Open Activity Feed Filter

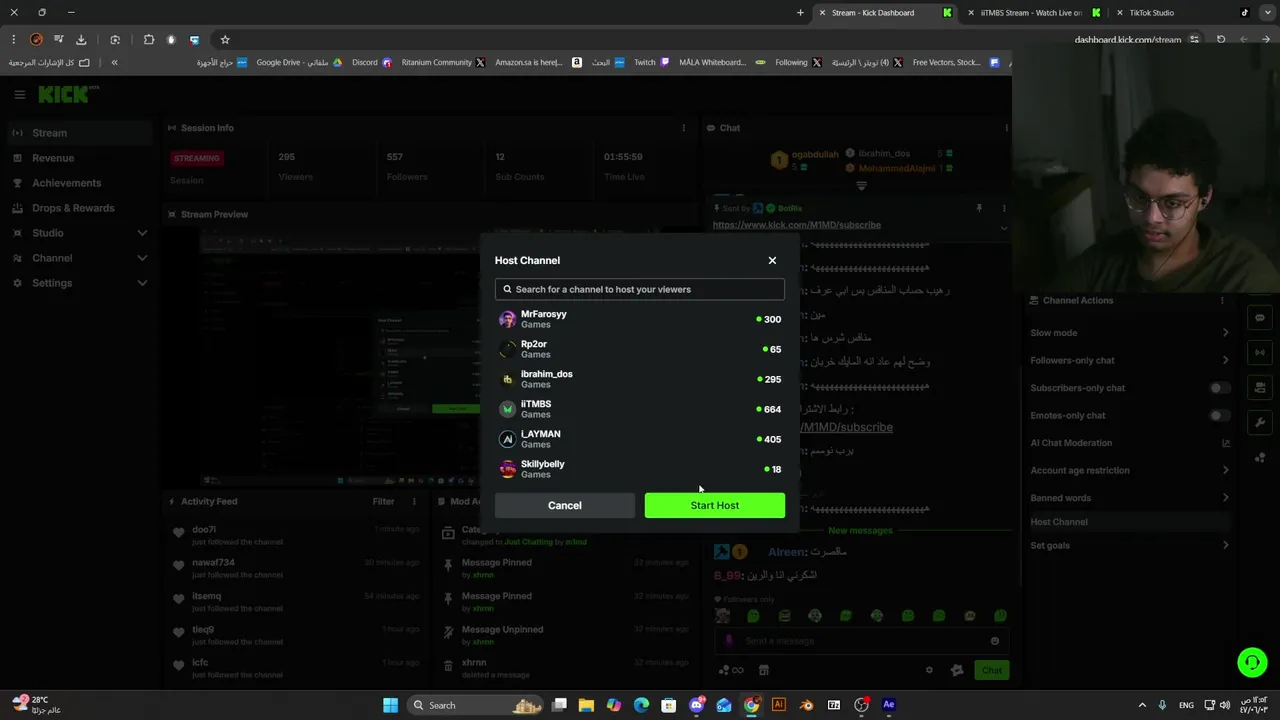click(x=384, y=501)
